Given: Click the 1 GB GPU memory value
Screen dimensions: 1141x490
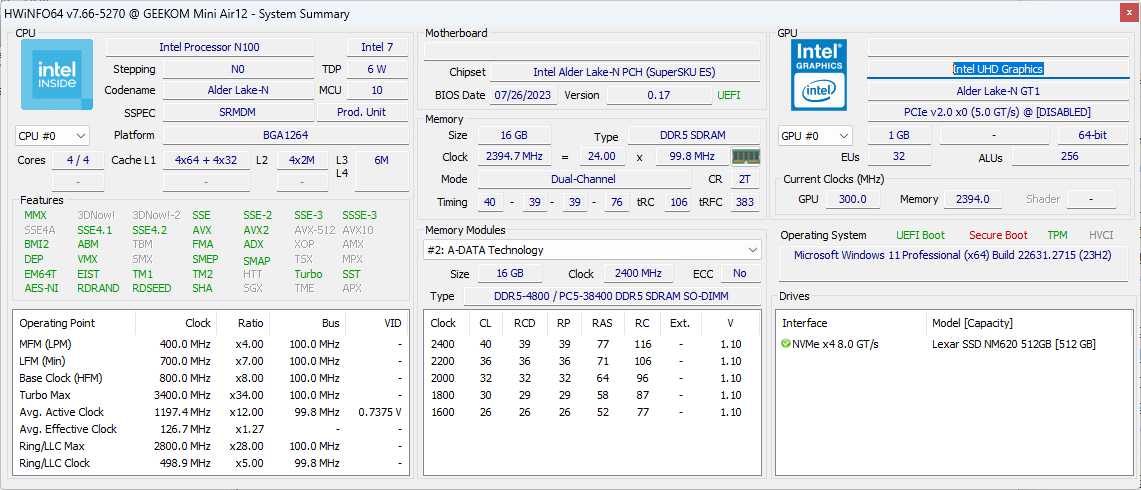Looking at the screenshot, I should point(899,135).
